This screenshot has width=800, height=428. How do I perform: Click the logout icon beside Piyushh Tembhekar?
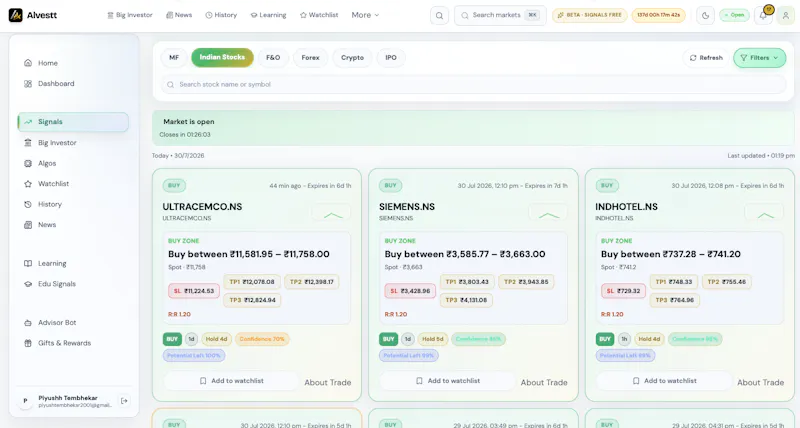[x=124, y=401]
